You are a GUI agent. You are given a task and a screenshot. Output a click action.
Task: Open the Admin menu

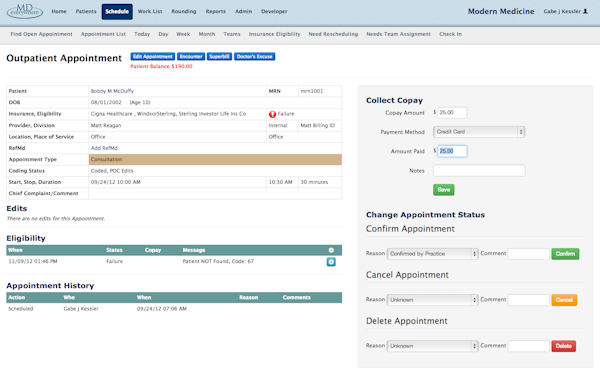[x=244, y=11]
